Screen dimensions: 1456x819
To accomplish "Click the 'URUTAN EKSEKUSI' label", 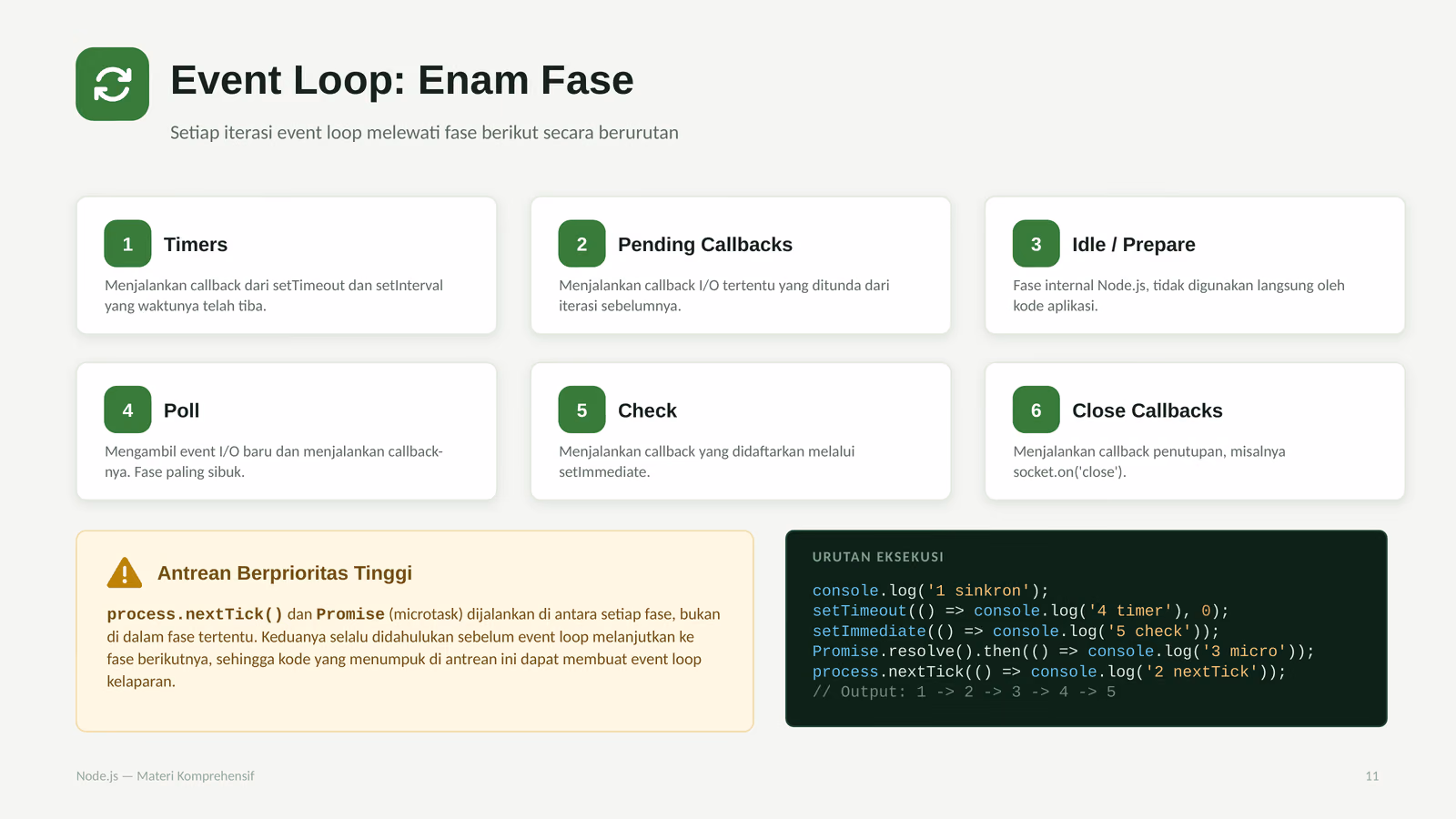I will pyautogui.click(x=878, y=557).
